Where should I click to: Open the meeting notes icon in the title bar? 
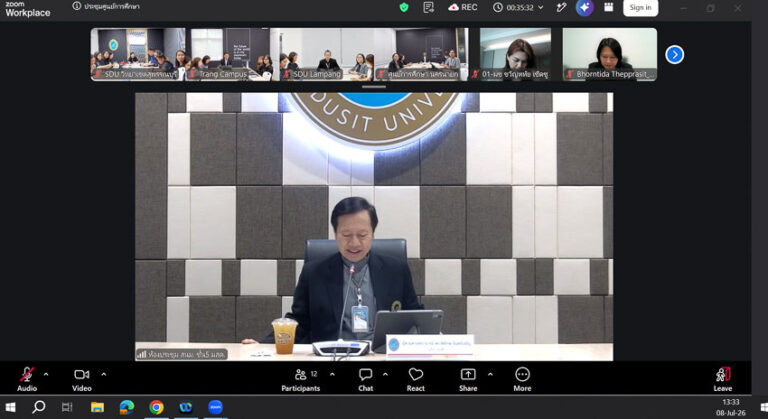tap(429, 7)
